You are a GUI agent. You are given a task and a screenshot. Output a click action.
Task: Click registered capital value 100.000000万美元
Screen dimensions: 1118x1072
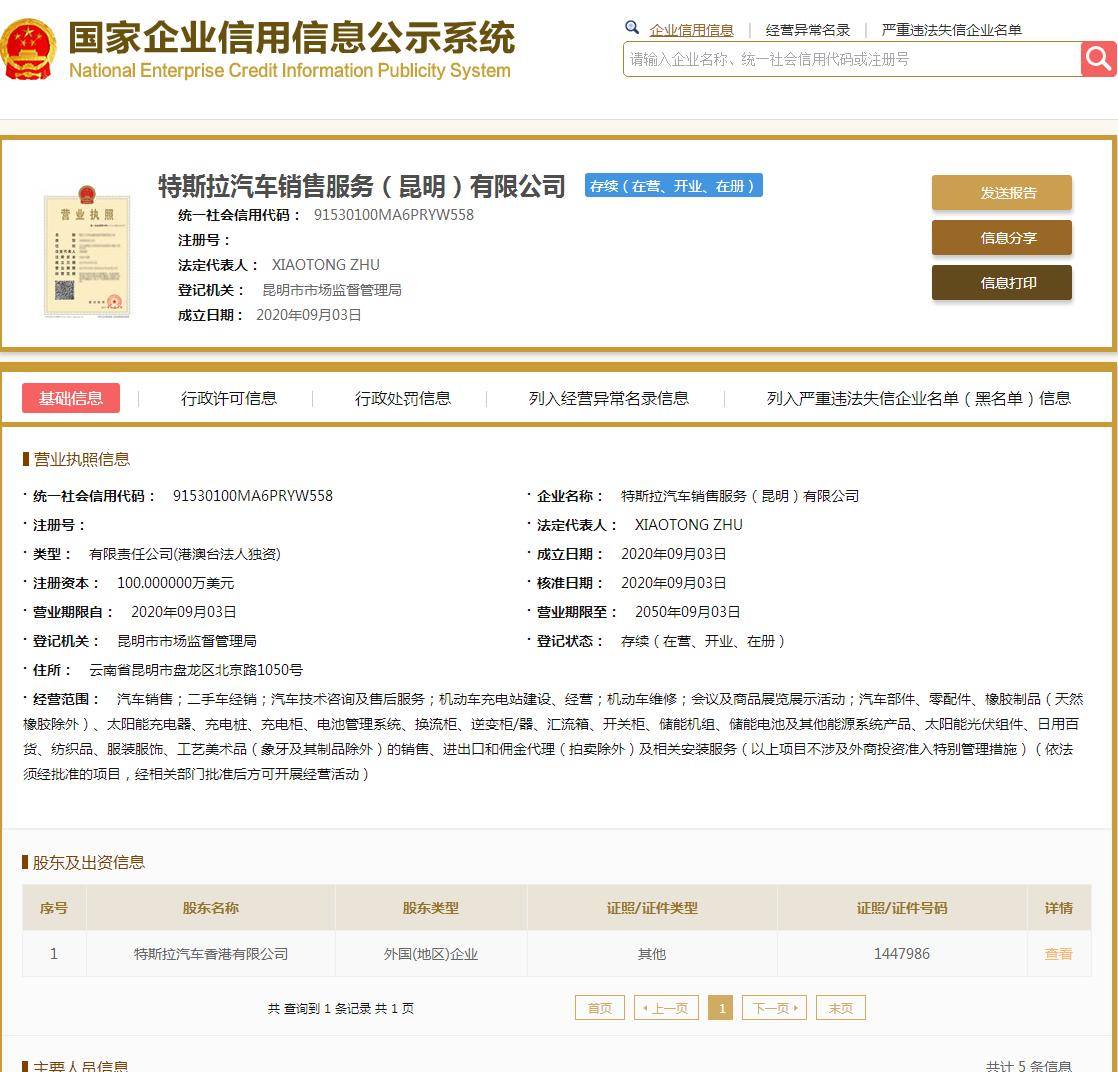click(175, 583)
